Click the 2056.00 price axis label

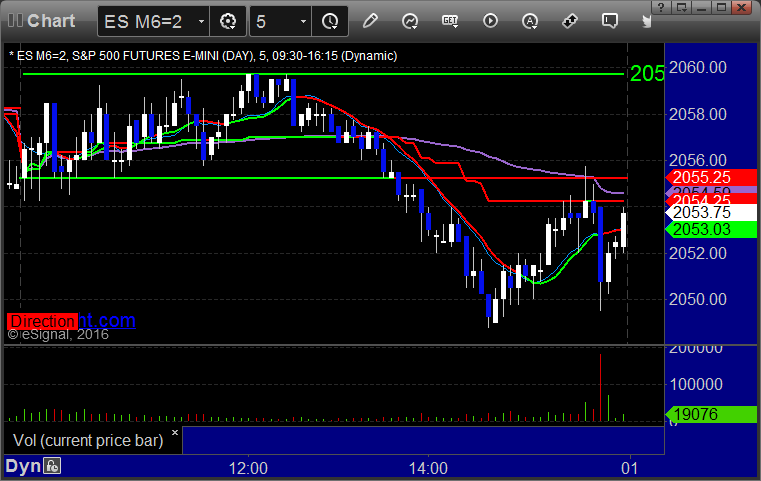coord(698,160)
